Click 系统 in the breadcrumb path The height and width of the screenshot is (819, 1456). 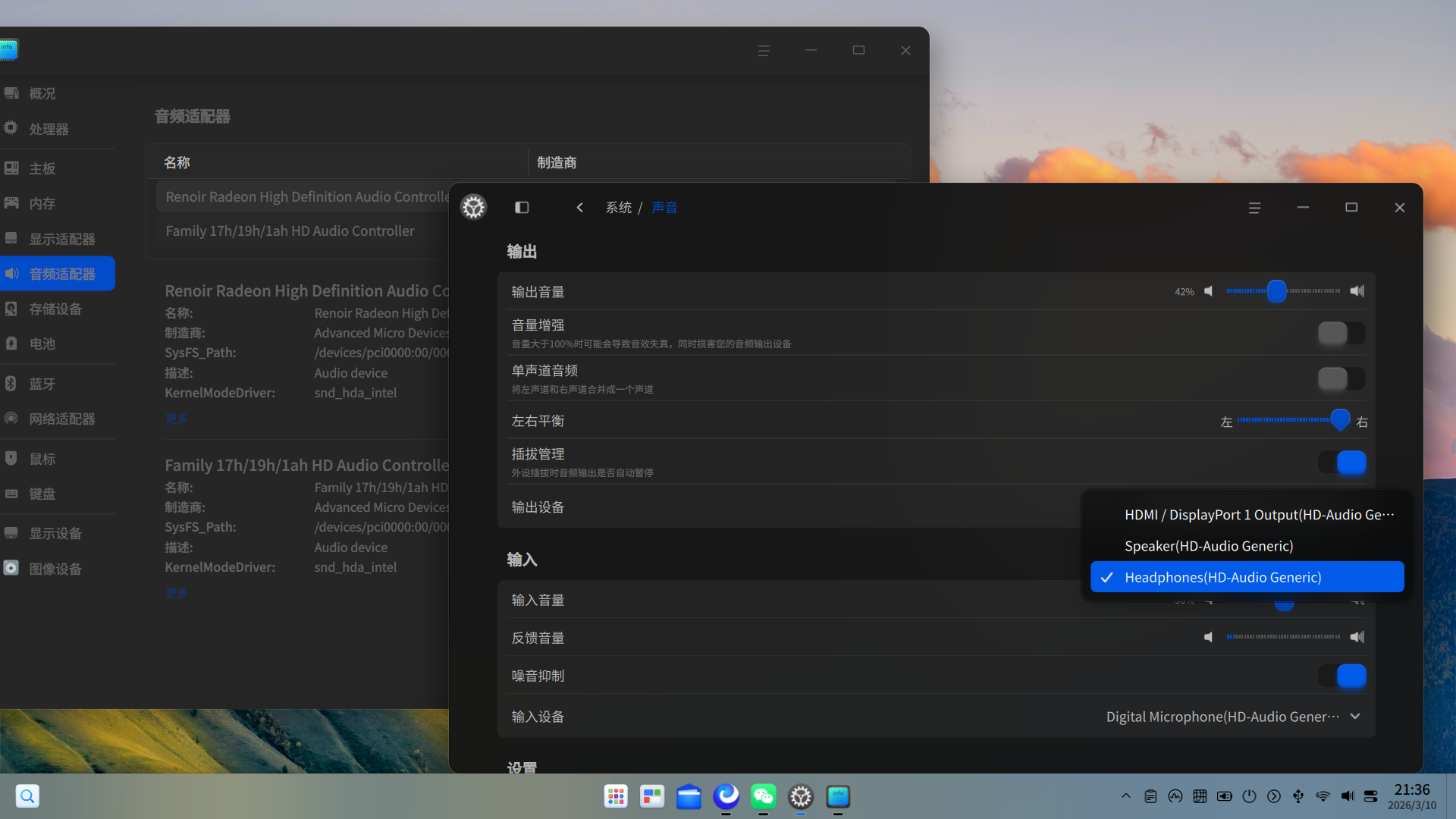618,207
